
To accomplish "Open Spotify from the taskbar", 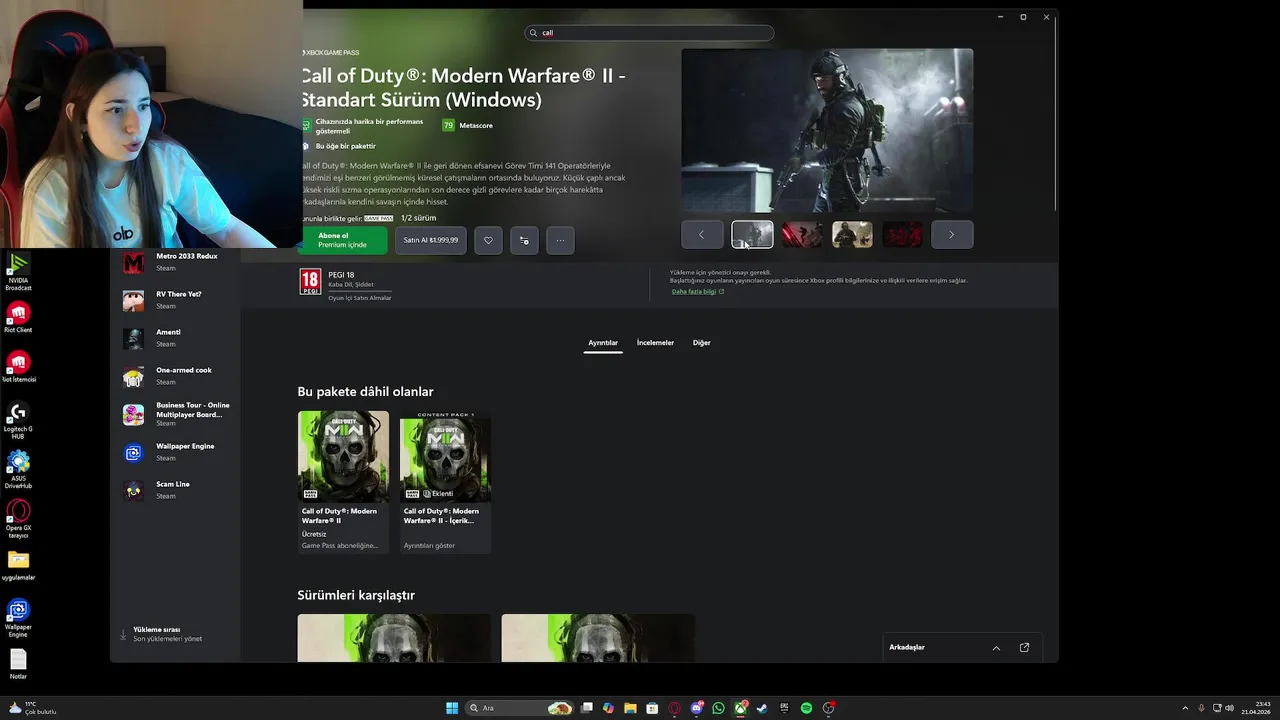I will pos(806,708).
